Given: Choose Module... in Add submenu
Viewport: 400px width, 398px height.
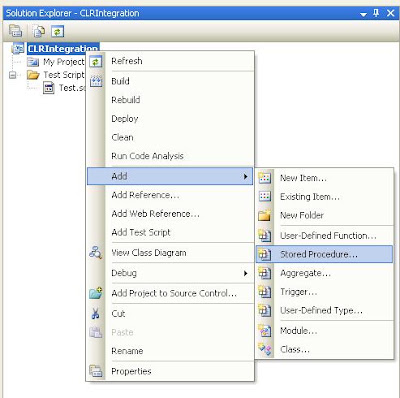Looking at the screenshot, I should point(324,331).
